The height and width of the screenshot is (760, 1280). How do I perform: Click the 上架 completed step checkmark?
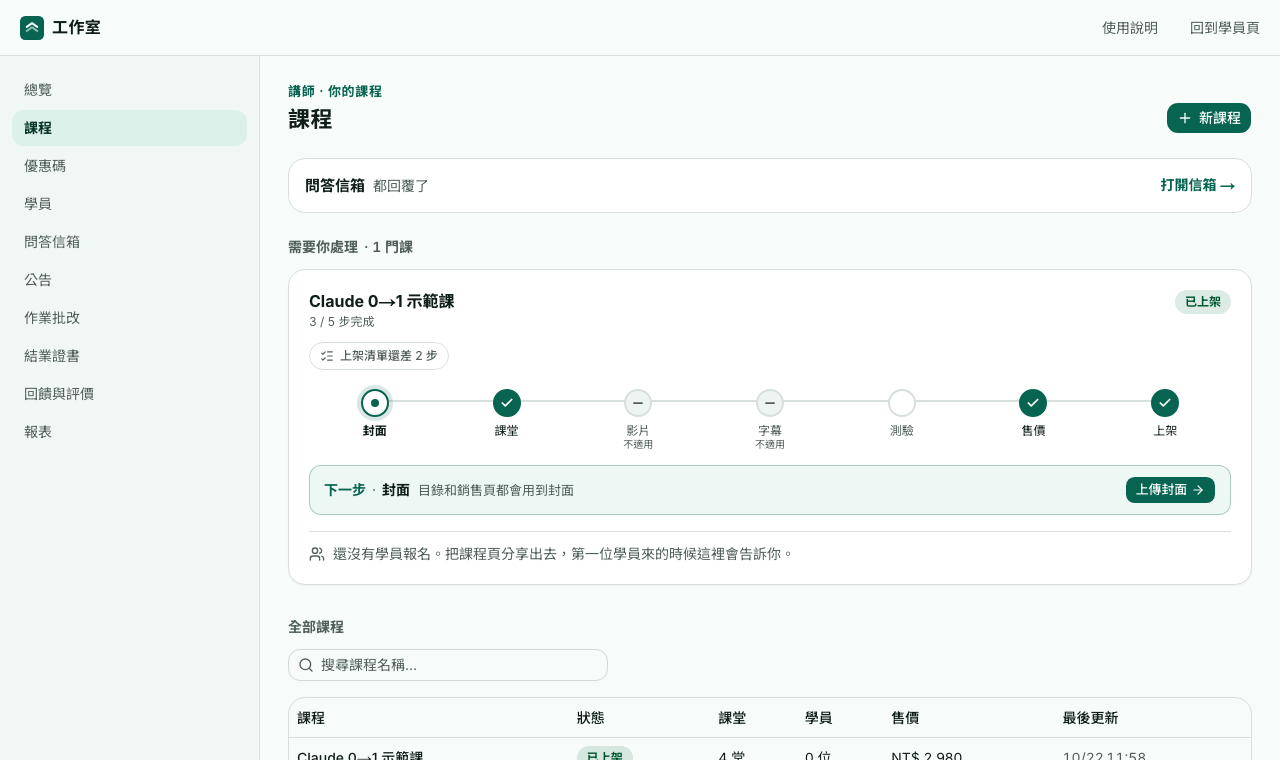[1165, 403]
